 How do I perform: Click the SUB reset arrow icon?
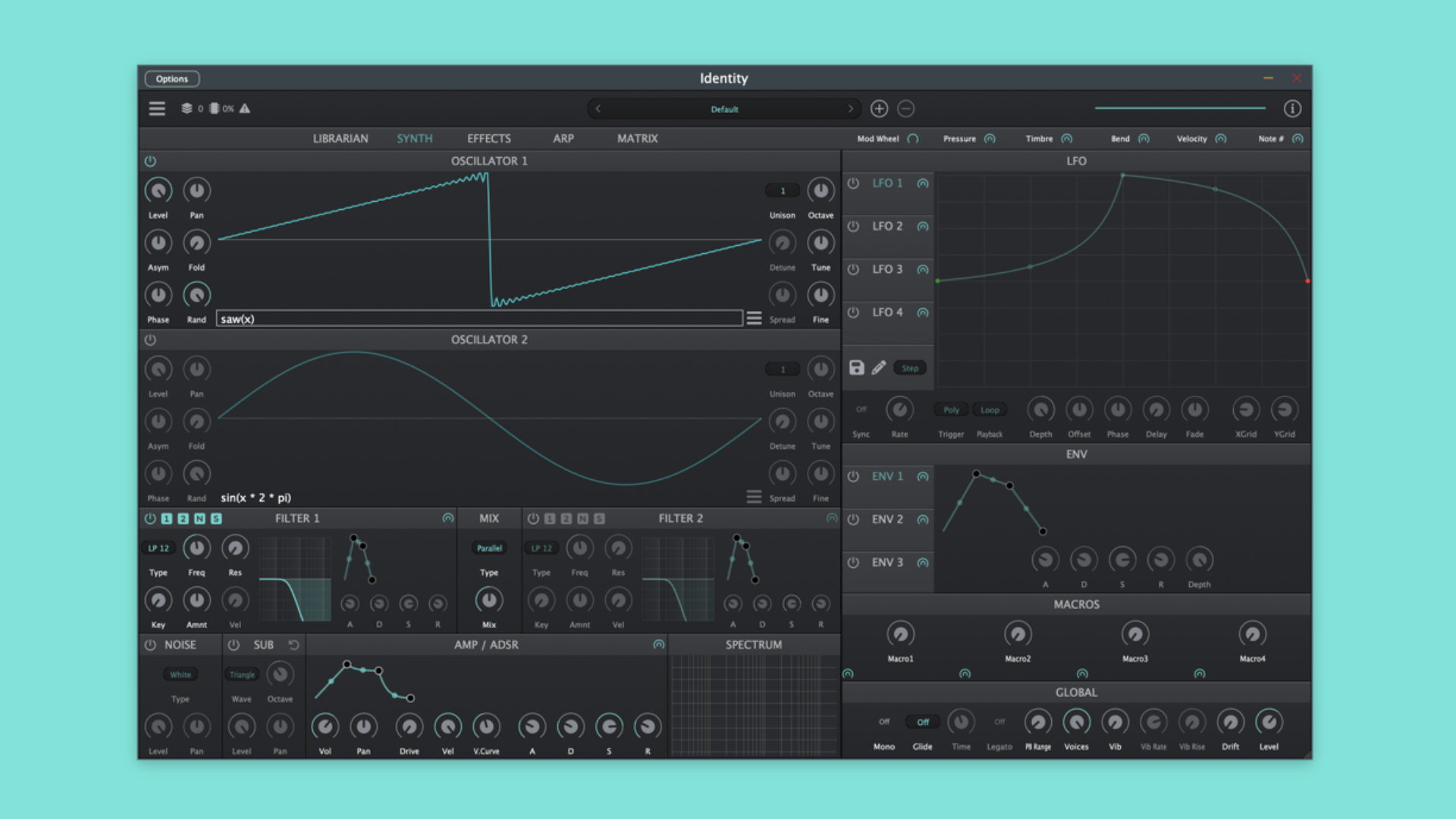[x=294, y=645]
